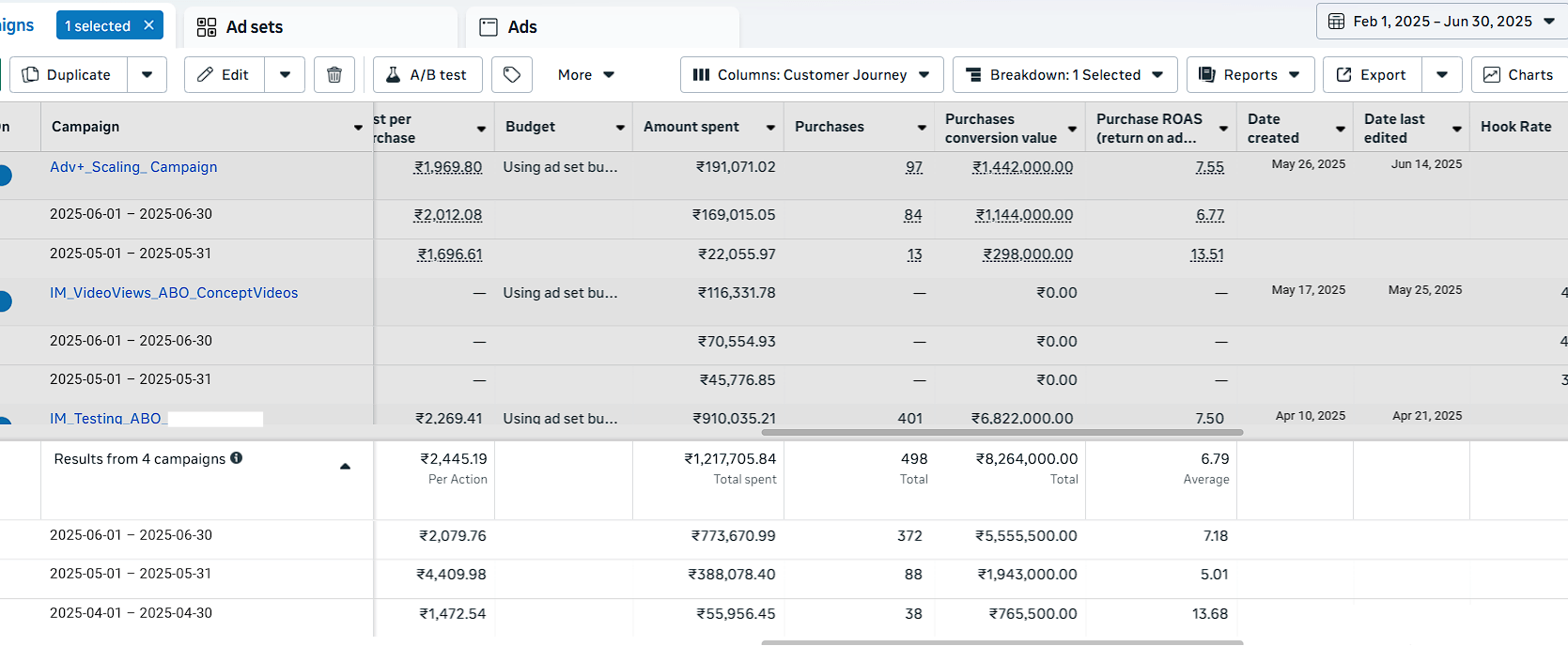Toggle IM_VideoViews_ABO_ConceptVideos campaign switch

tap(3, 301)
